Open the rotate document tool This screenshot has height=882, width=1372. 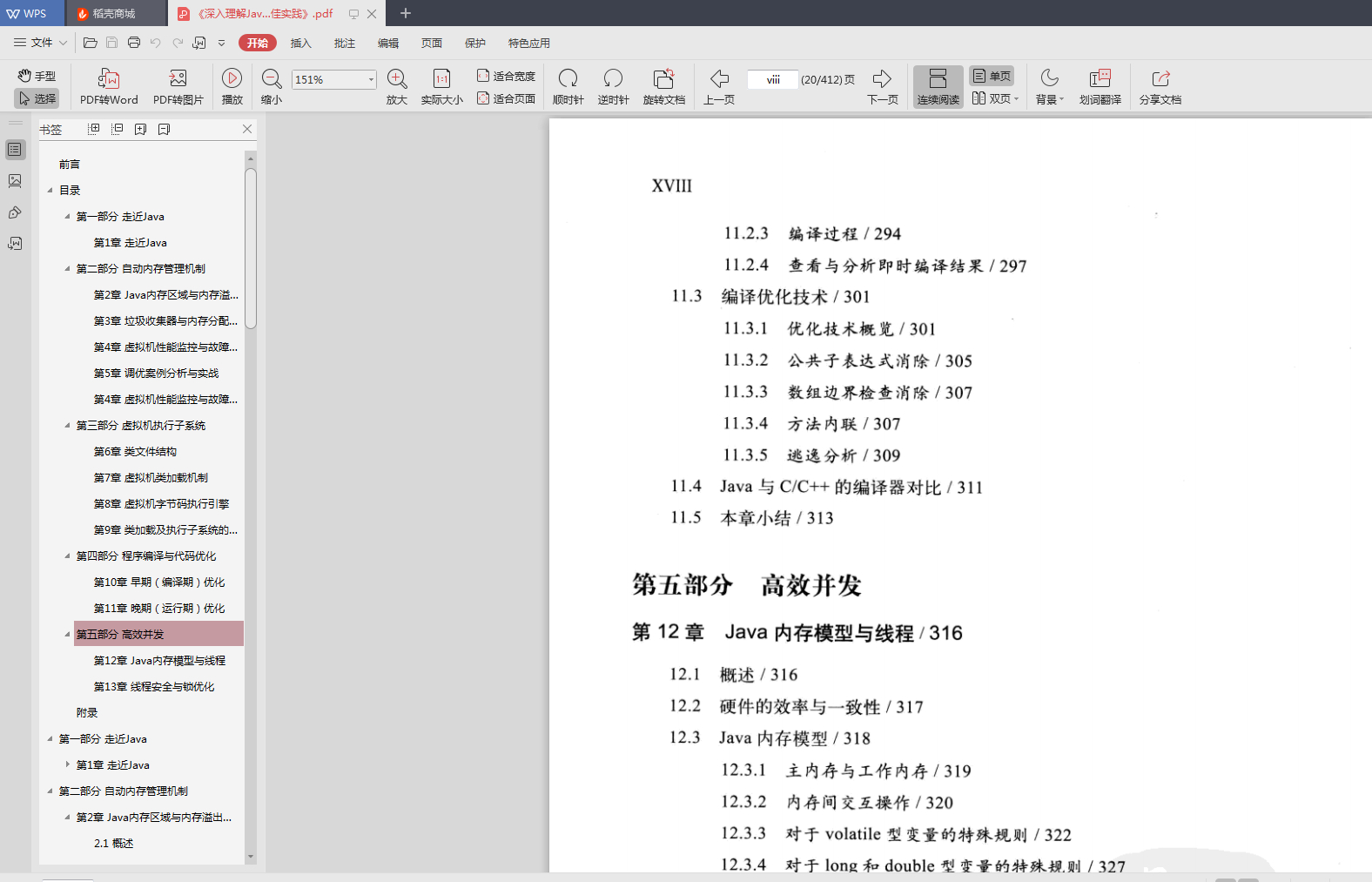coord(664,87)
